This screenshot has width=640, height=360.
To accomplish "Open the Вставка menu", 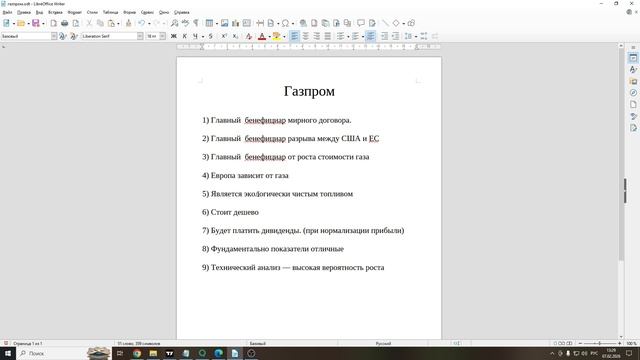I will point(55,12).
